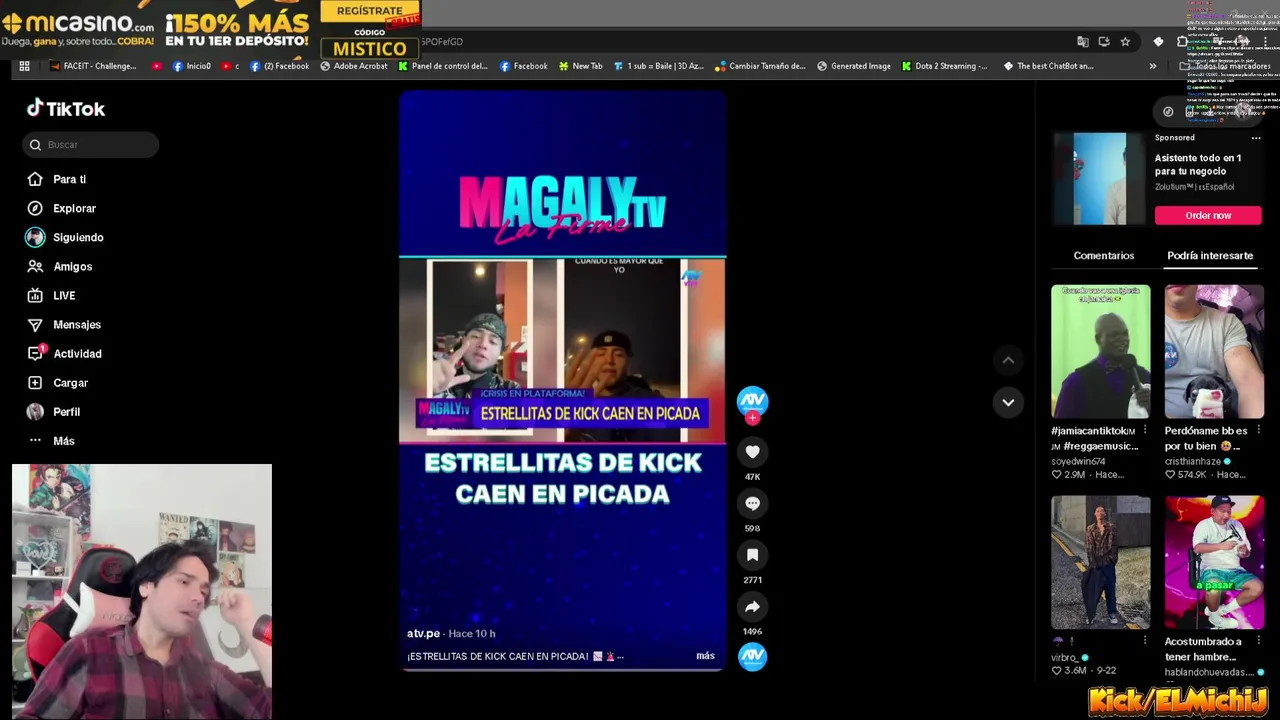This screenshot has width=1280, height=720.
Task: Open options for the Acostumbrado a tener video
Action: pos(1258,641)
